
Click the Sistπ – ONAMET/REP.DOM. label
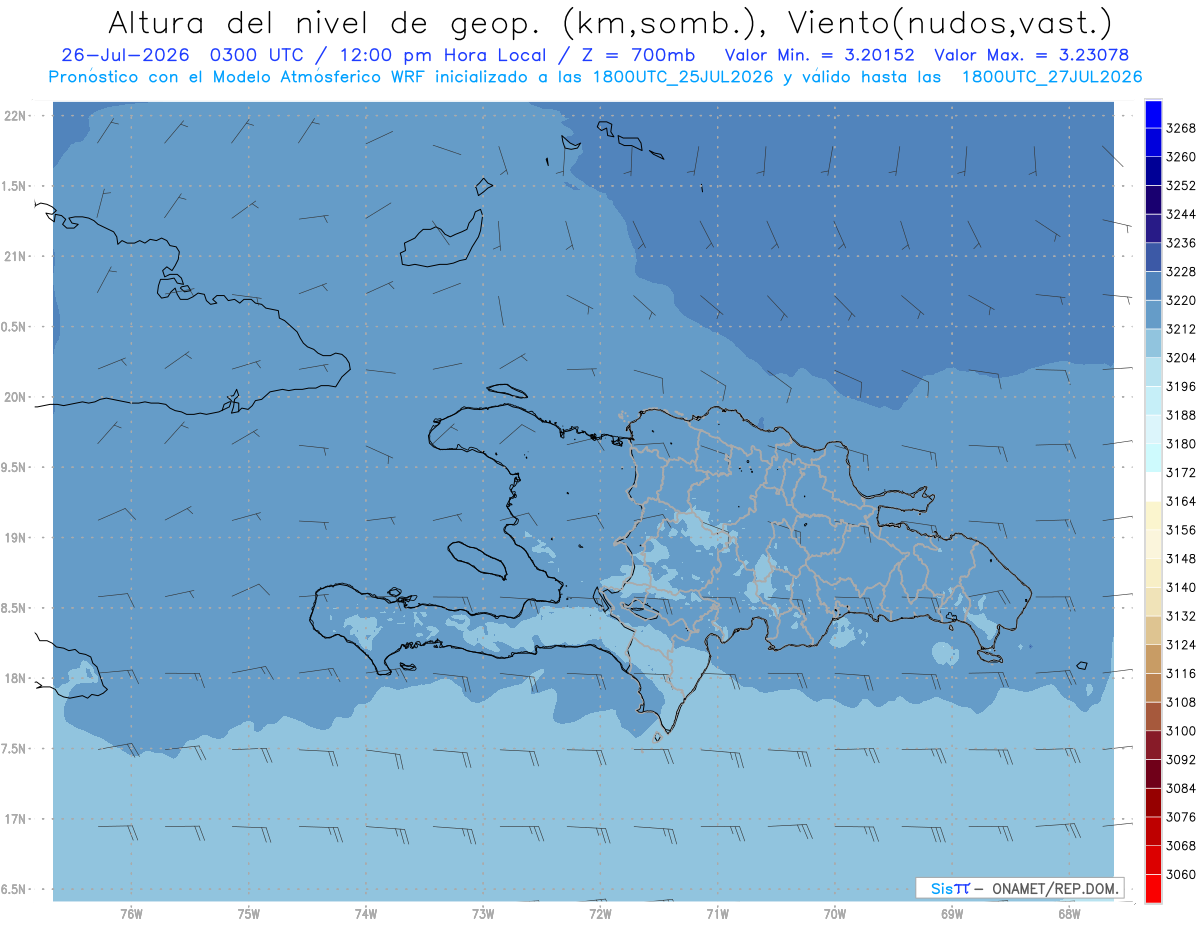pyautogui.click(x=1020, y=888)
